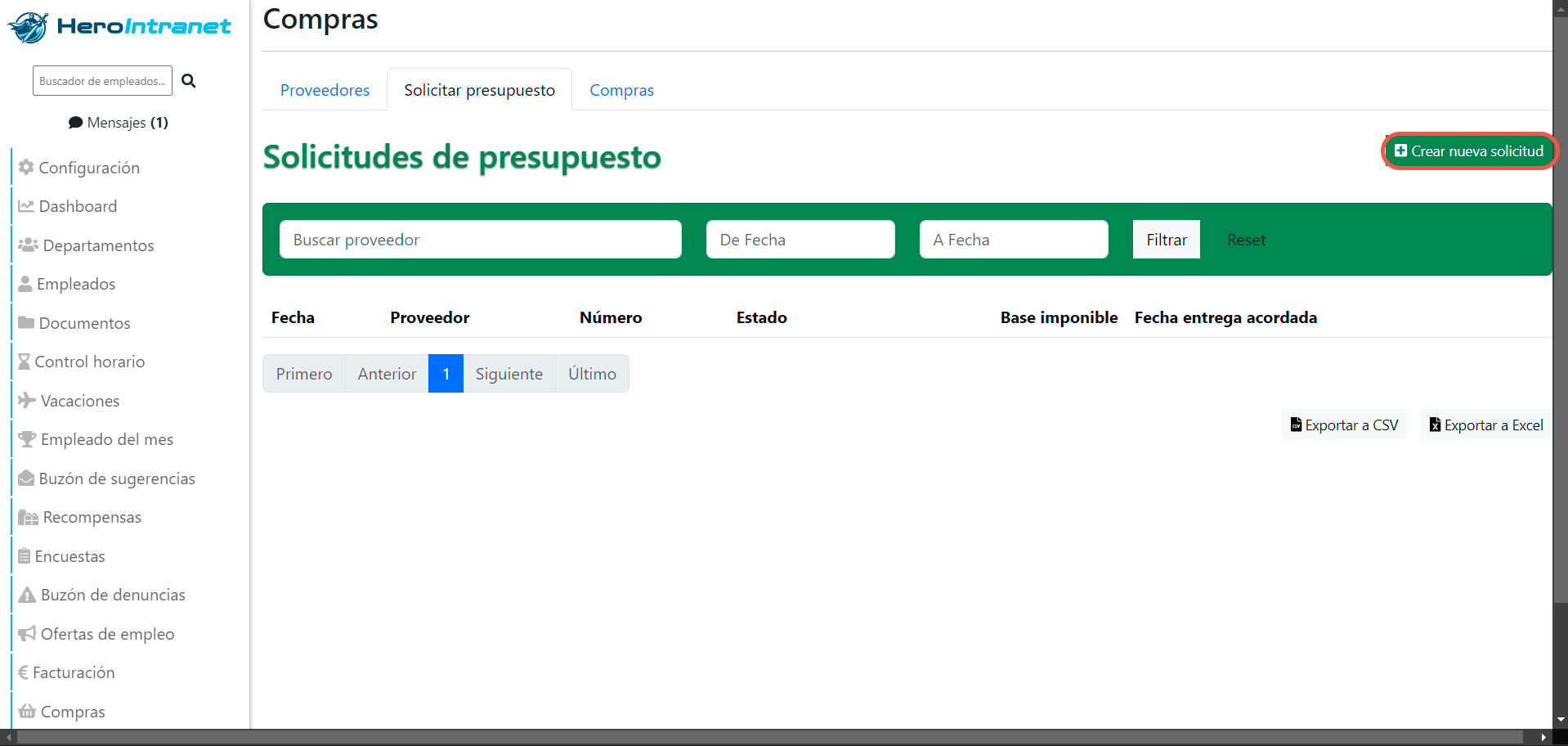
Task: Focus the Buscador de empleados field
Action: click(x=102, y=81)
